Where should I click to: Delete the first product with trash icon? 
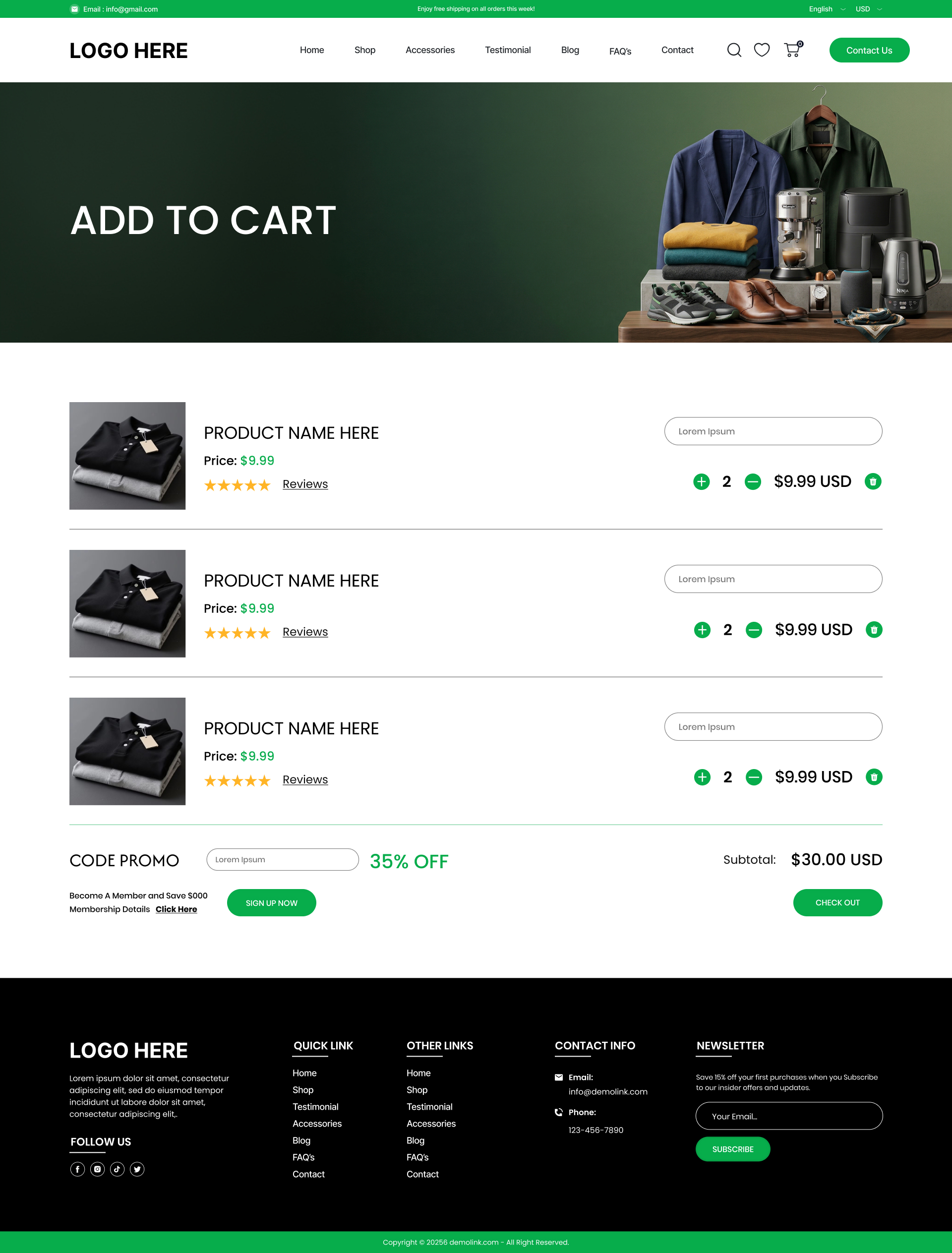[873, 481]
